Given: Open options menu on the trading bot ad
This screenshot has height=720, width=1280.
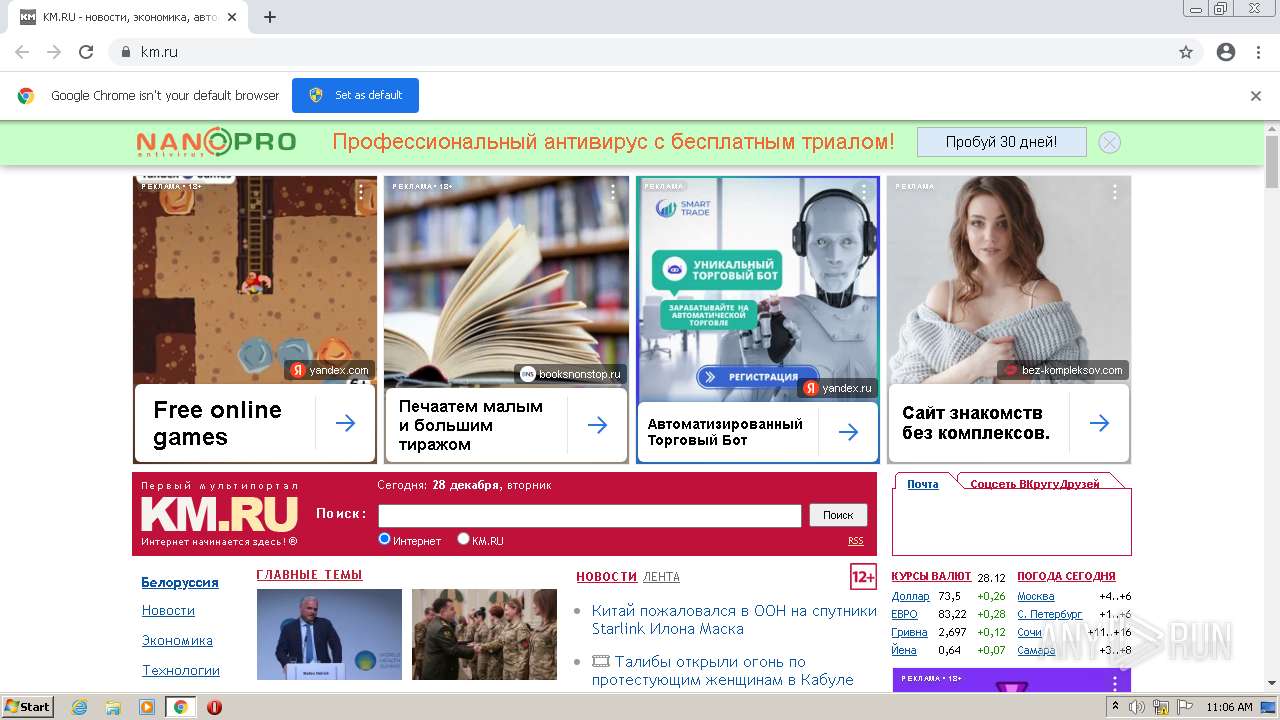Looking at the screenshot, I should (864, 192).
